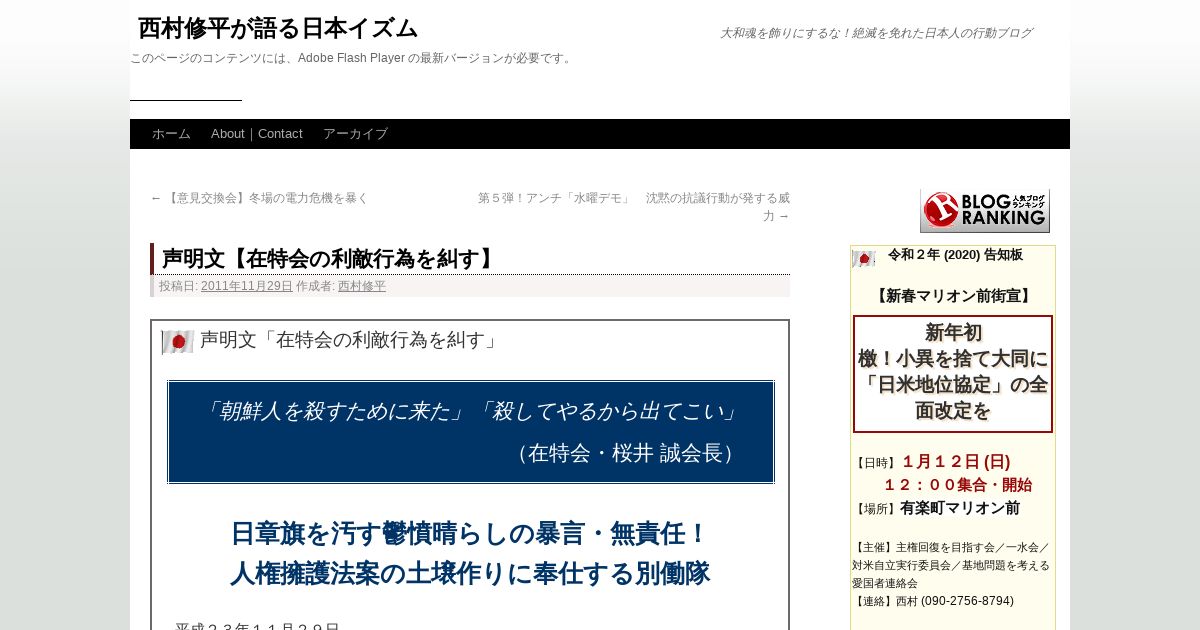Click the author link 西村修平
The image size is (1200, 630).
(x=362, y=286)
